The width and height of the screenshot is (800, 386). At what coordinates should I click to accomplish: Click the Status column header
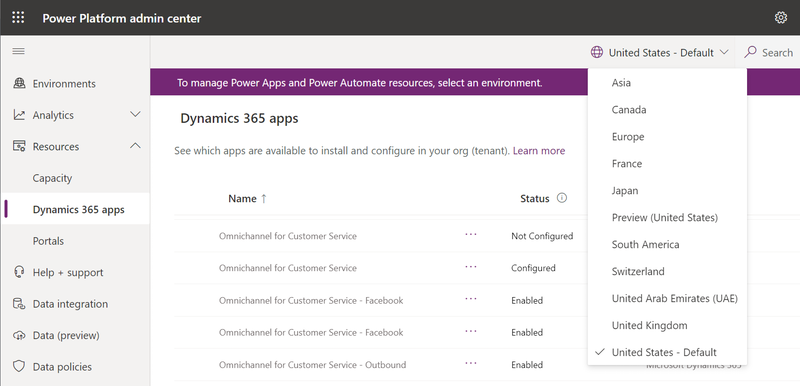point(535,199)
